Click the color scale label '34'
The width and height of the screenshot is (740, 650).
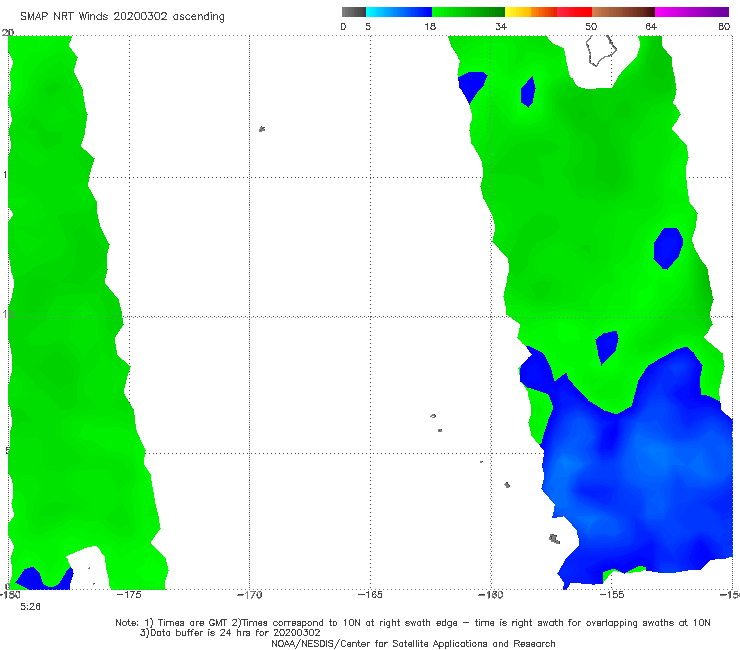coord(501,26)
